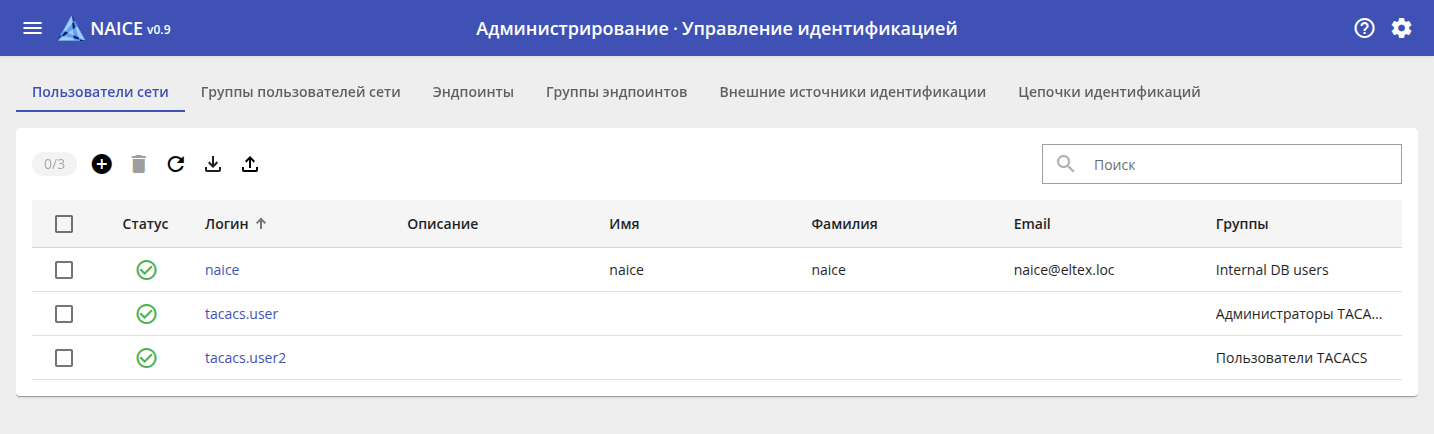Open the hamburger navigation menu
The height and width of the screenshot is (434, 1434).
point(32,28)
